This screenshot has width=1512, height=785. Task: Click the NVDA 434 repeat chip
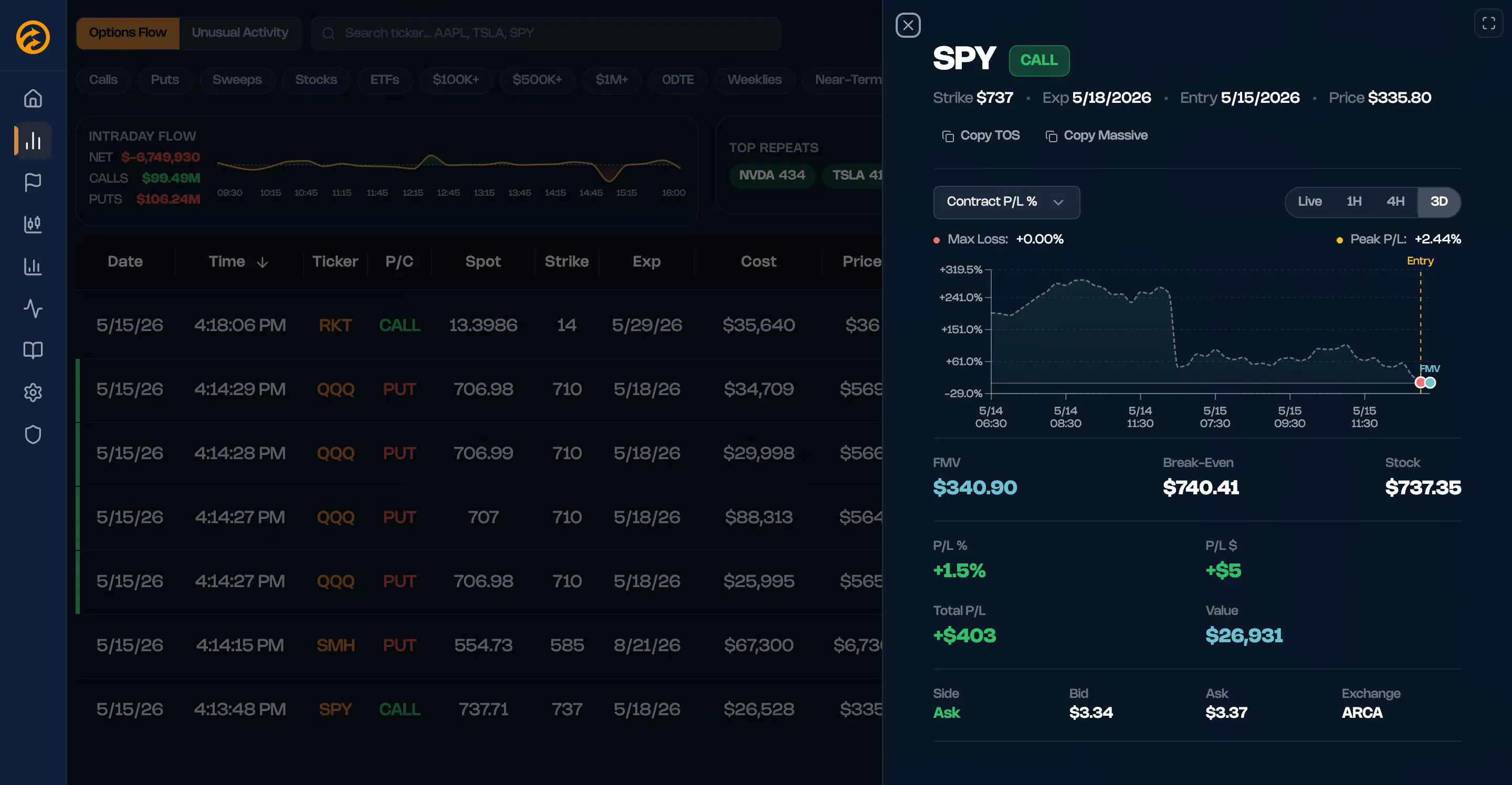point(772,175)
